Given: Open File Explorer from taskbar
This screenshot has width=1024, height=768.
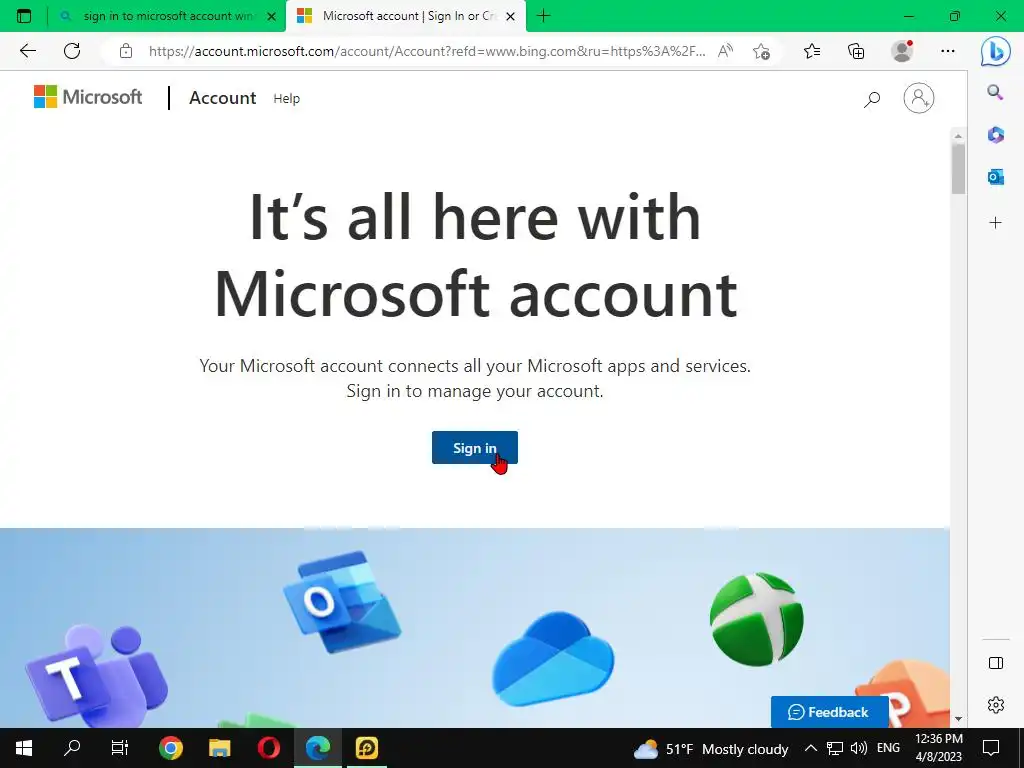Looking at the screenshot, I should click(x=219, y=748).
